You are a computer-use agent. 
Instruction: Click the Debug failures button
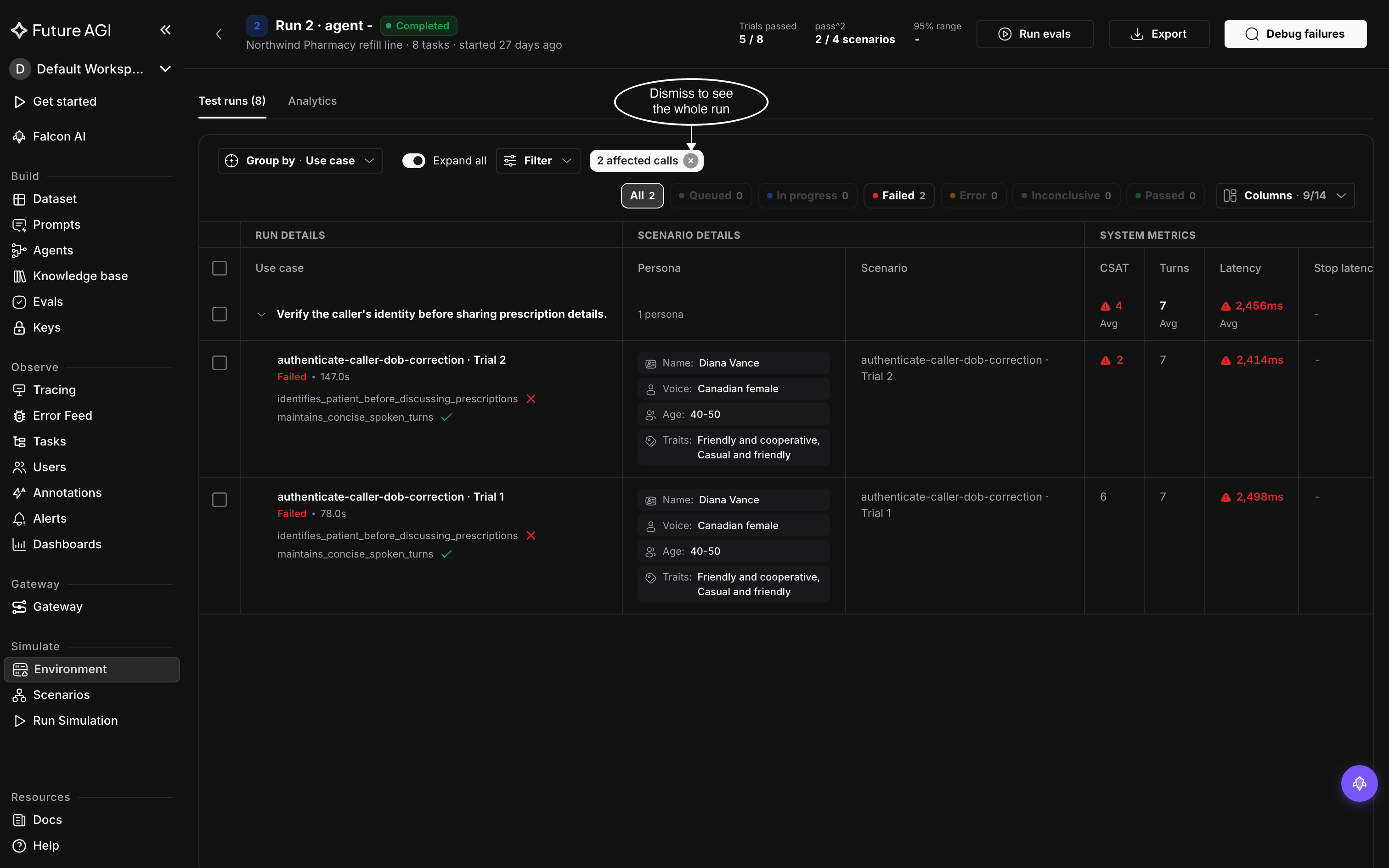coord(1295,34)
